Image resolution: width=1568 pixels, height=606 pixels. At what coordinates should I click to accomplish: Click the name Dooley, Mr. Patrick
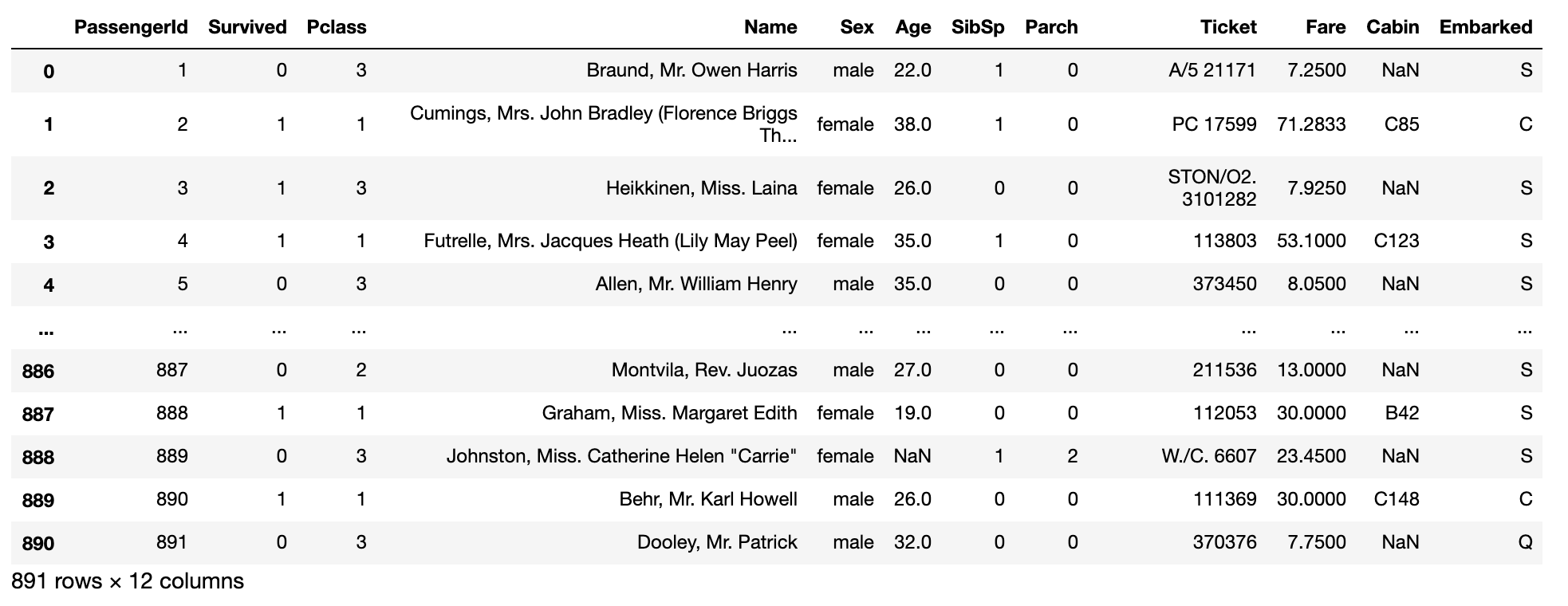(x=717, y=542)
